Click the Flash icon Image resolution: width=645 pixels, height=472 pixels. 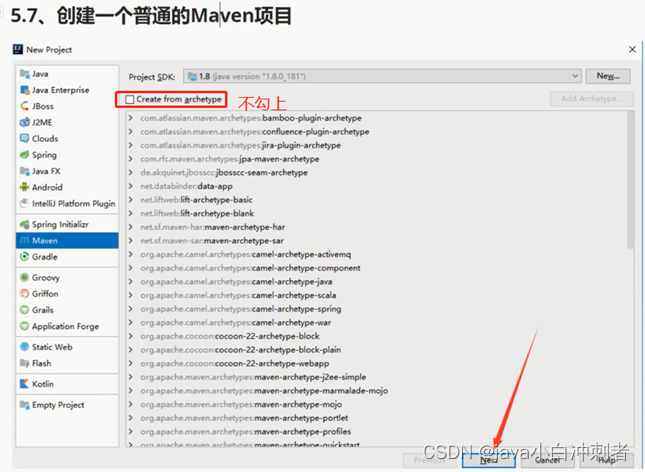24,363
